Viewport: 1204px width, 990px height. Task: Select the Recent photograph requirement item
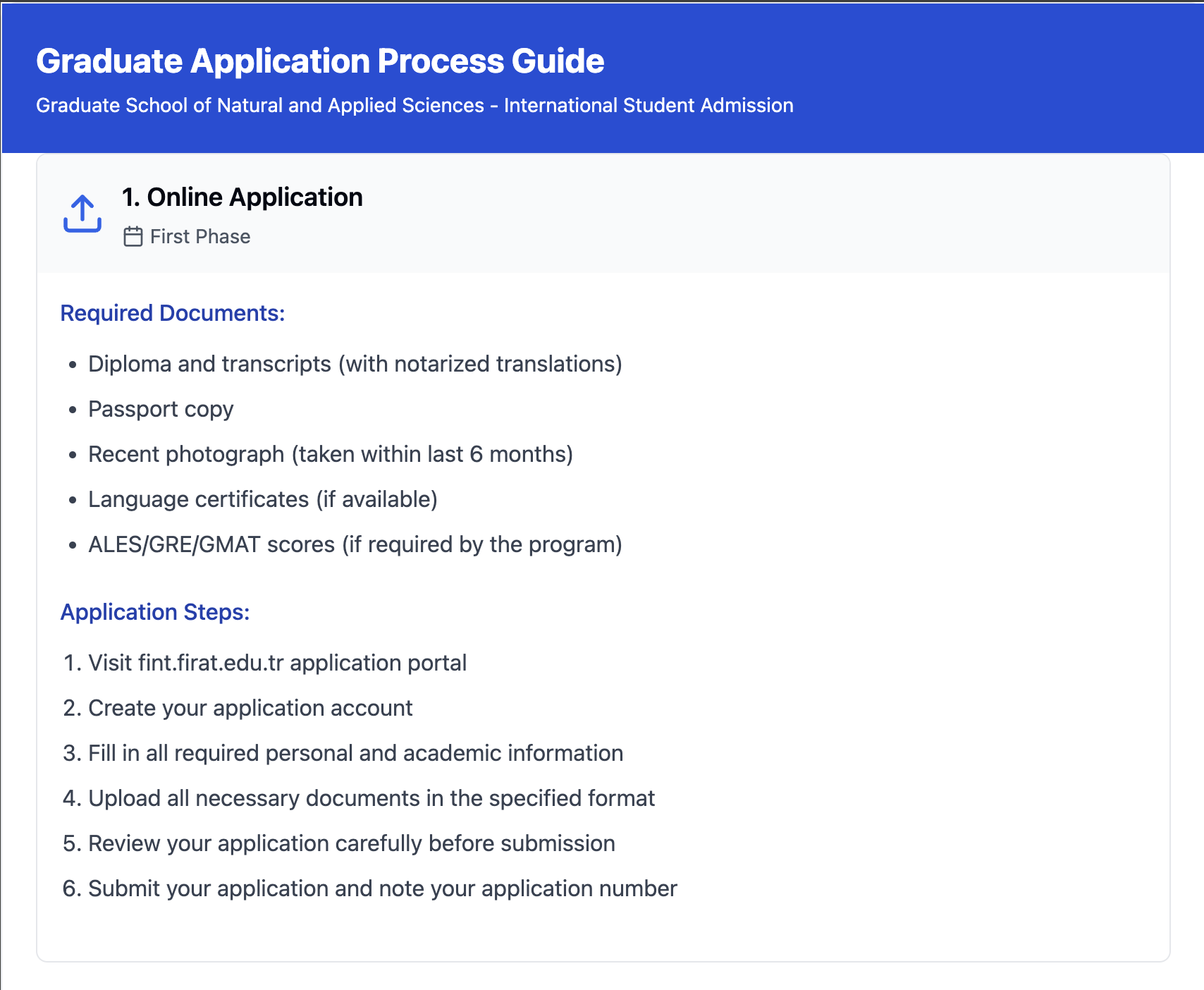330,454
